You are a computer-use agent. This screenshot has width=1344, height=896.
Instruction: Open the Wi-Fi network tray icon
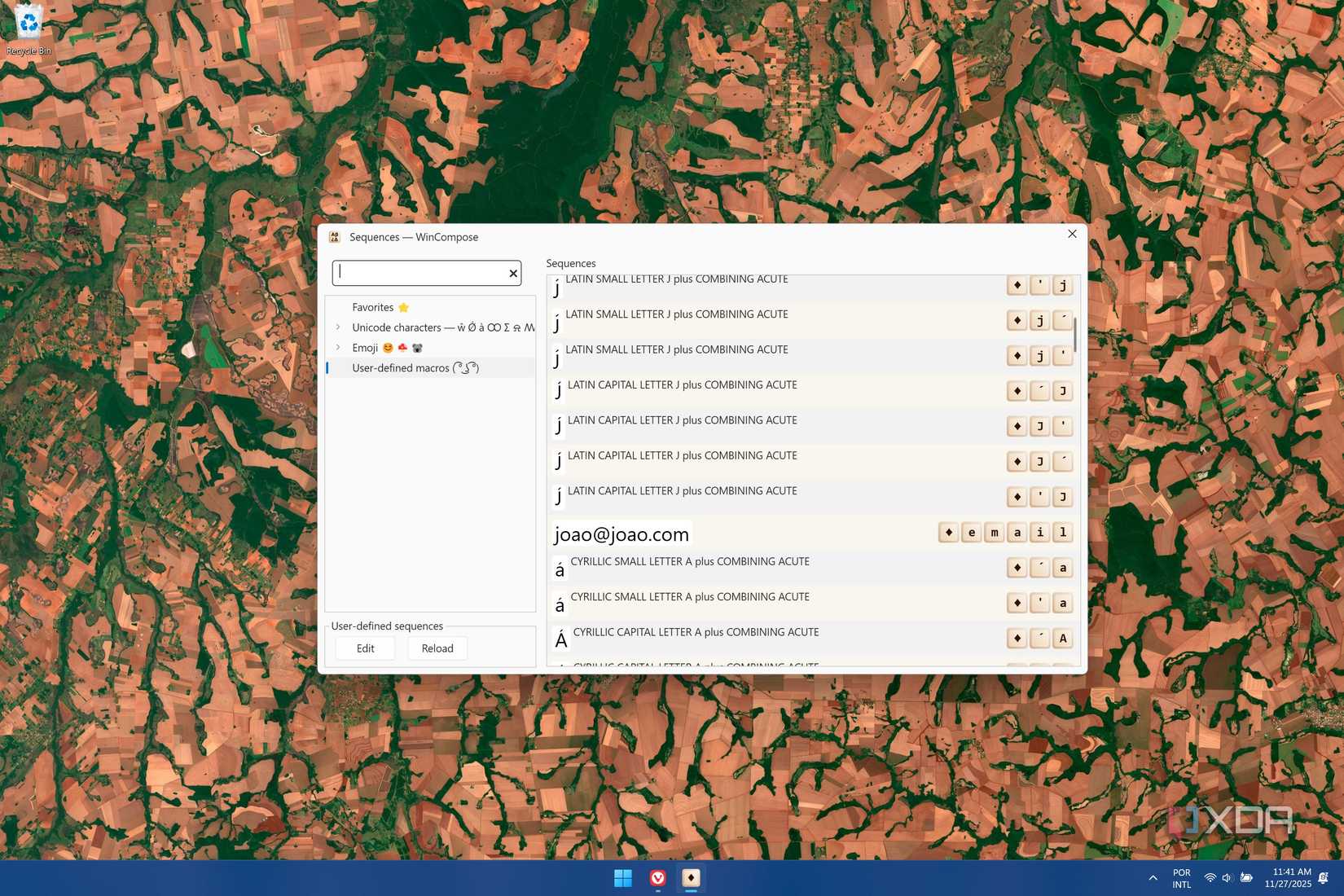tap(1210, 878)
